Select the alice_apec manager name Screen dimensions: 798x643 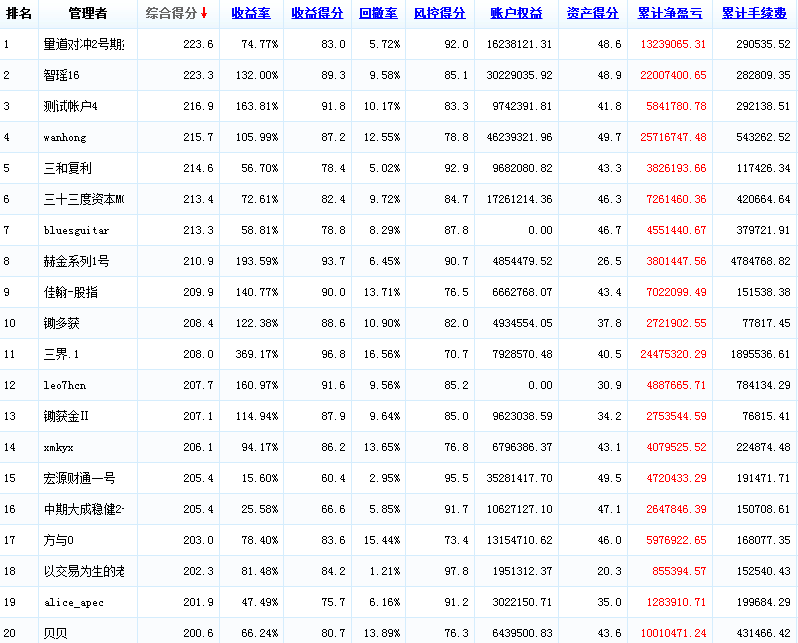coord(73,602)
